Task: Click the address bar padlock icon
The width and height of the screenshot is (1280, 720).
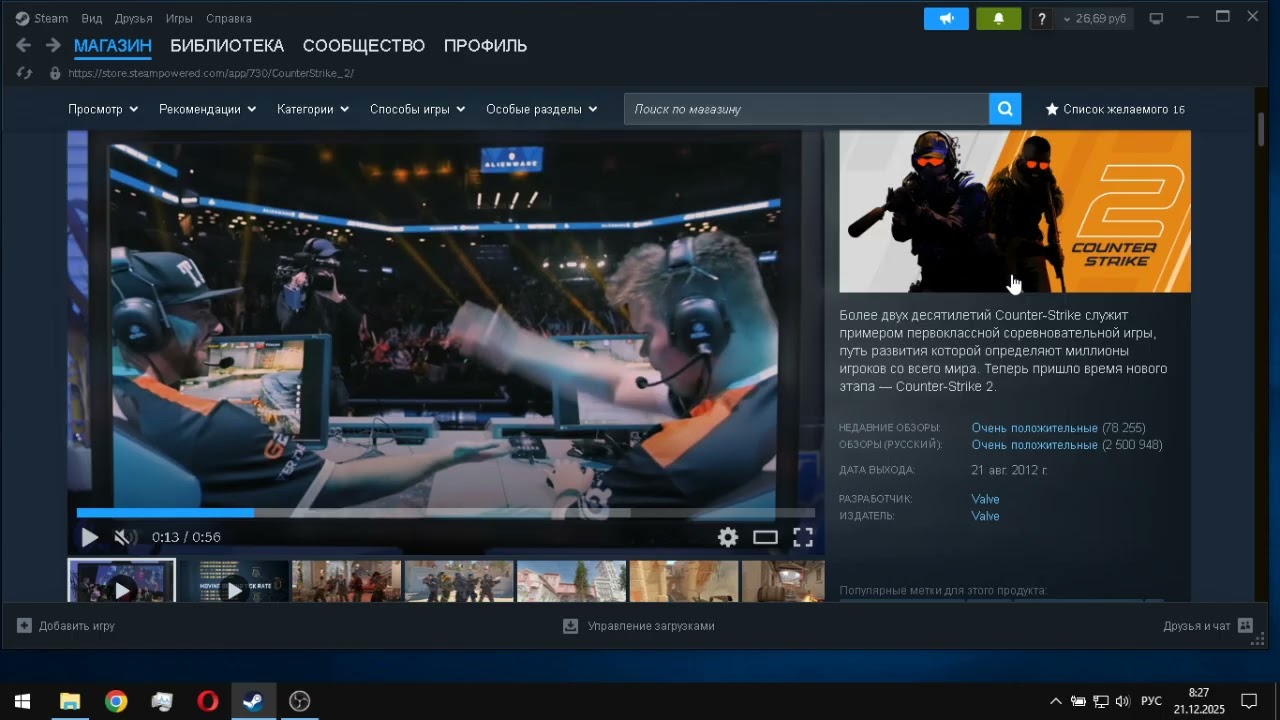Action: point(55,73)
